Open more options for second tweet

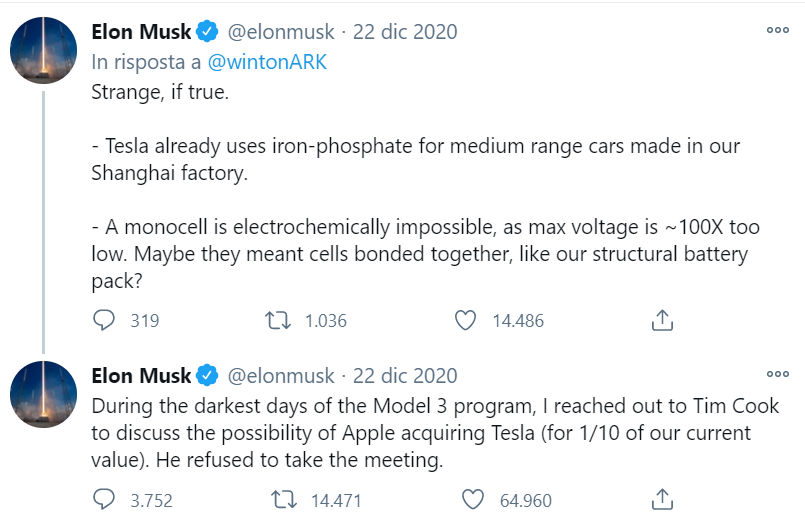(777, 375)
